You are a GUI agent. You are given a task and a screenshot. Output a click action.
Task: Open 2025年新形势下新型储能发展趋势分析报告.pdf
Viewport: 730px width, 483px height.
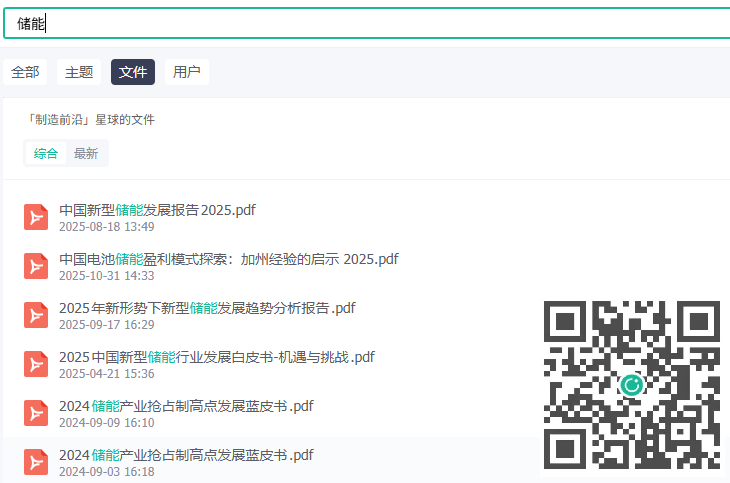click(x=207, y=308)
